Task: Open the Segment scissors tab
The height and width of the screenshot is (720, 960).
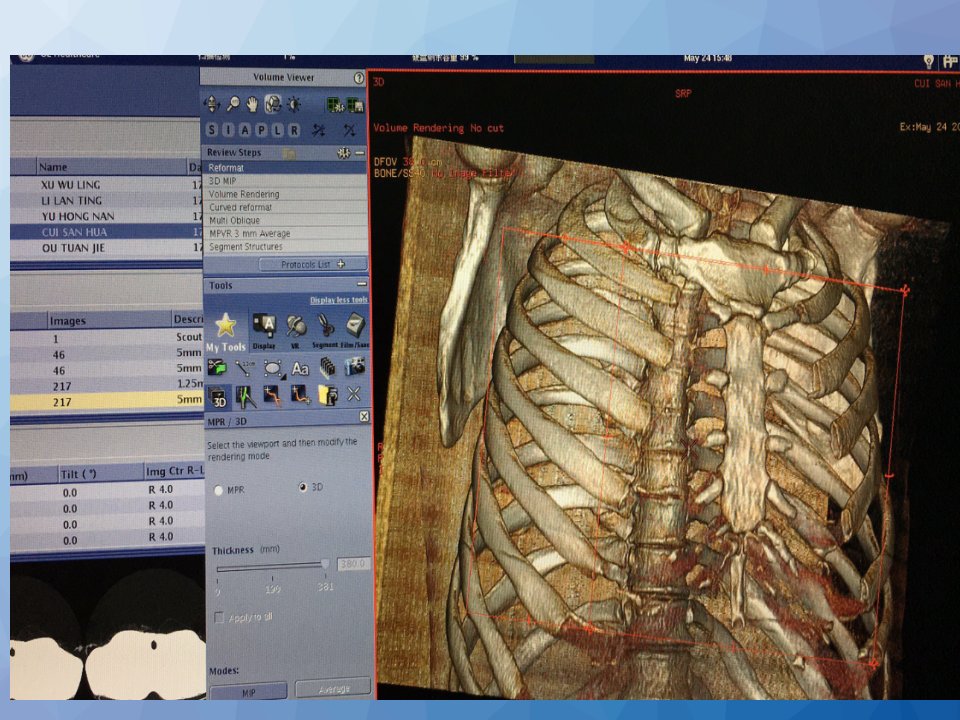Action: coord(325,331)
